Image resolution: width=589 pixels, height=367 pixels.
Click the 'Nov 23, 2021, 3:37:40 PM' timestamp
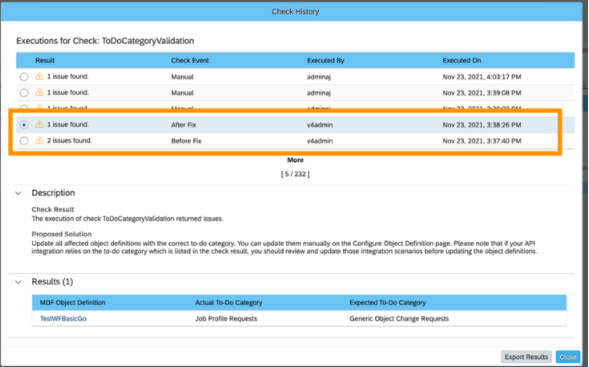click(482, 141)
